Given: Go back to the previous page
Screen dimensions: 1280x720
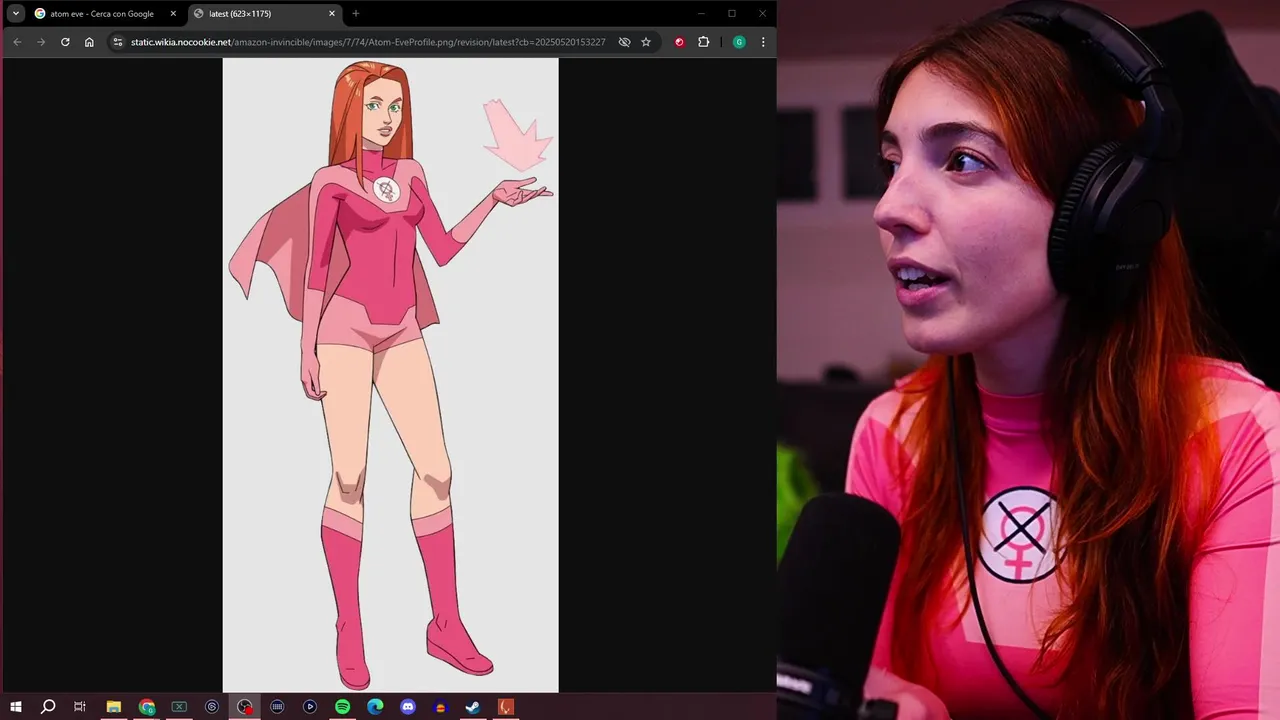Looking at the screenshot, I should tap(17, 42).
